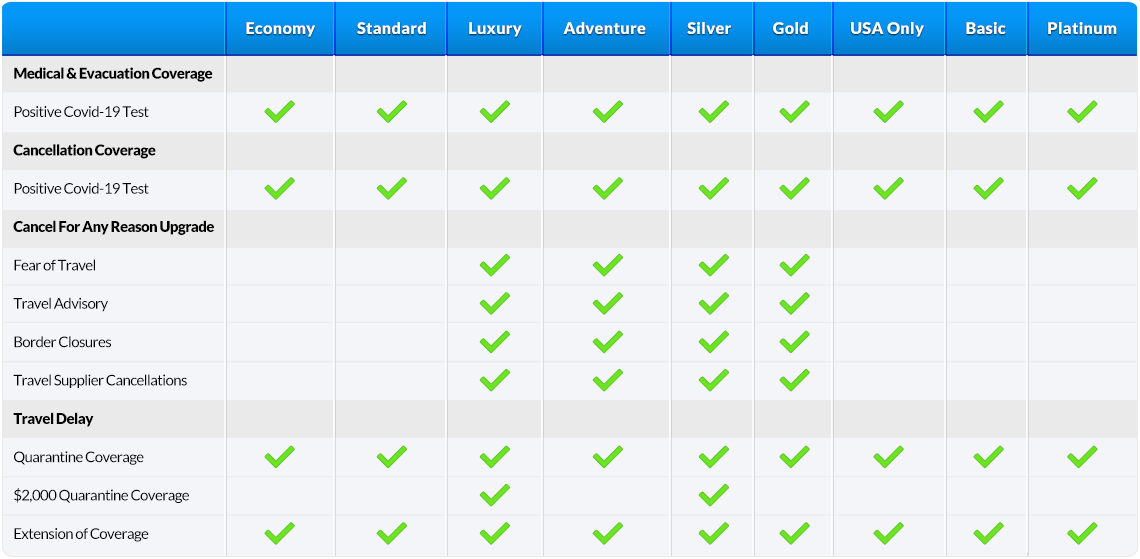Viewport: 1140px width, 559px height.
Task: Click Platinum's Extension of Coverage checkmark
Action: pos(1082,534)
